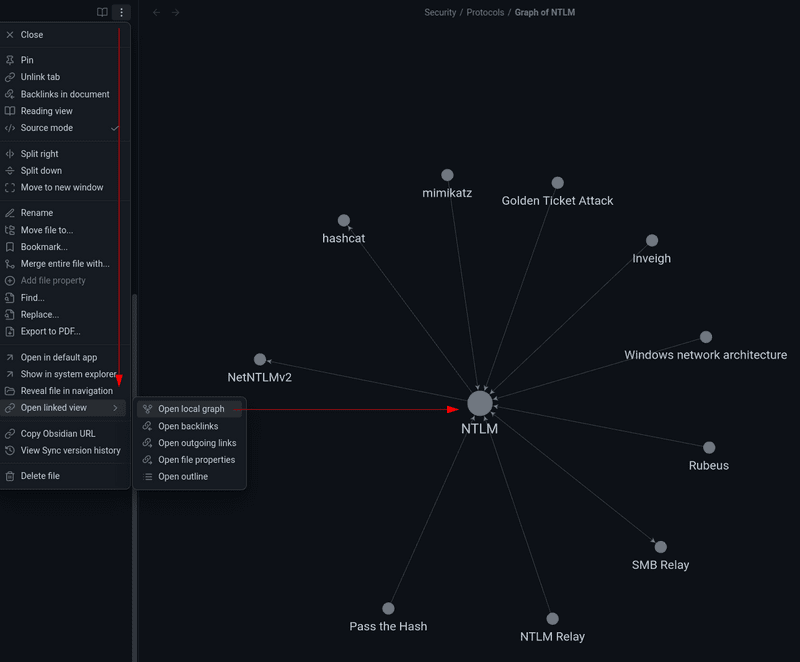800x662 pixels.
Task: Choose Copy Obsidian URL
Action: tap(58, 434)
